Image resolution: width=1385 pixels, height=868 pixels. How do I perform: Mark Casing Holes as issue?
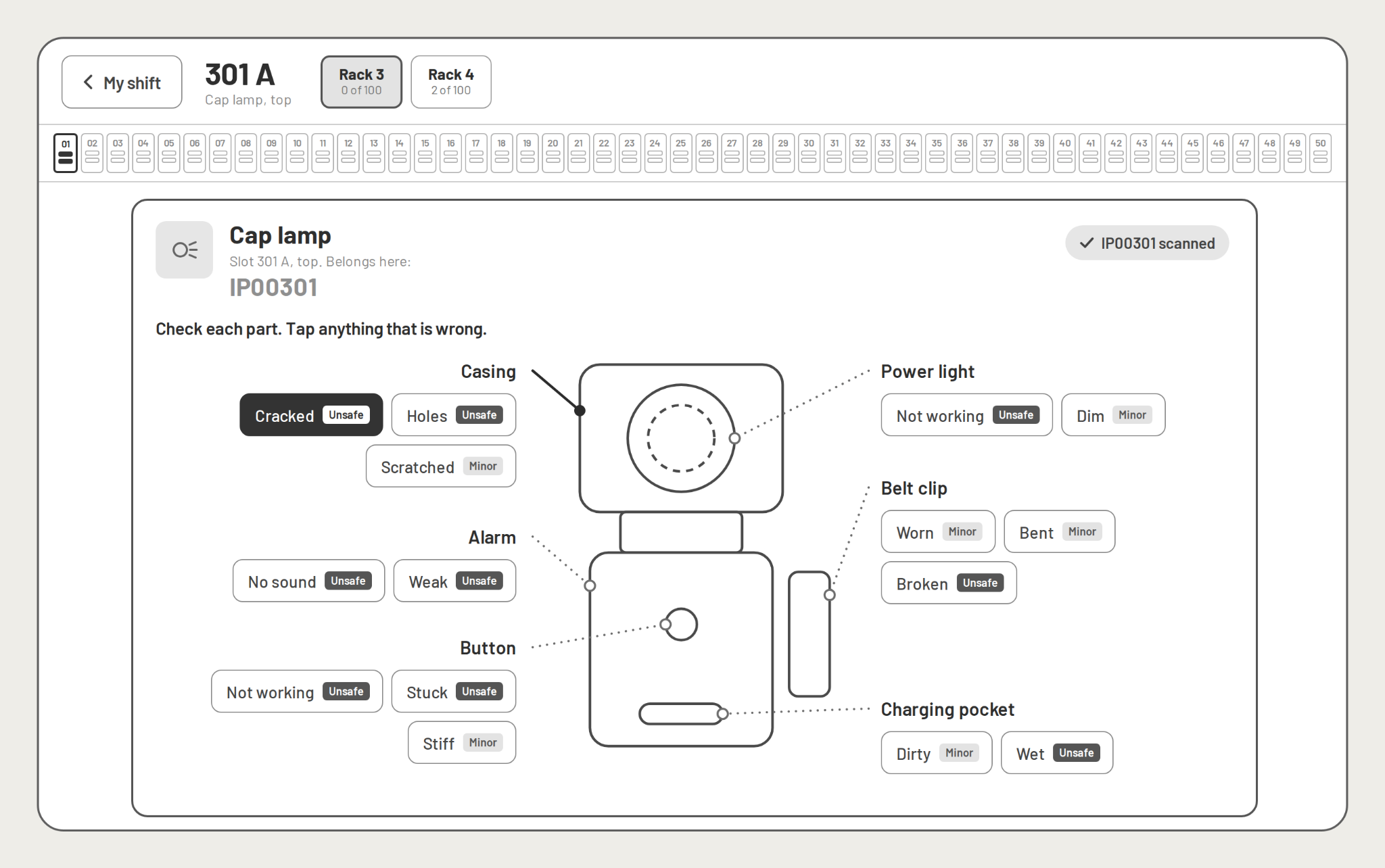pos(454,415)
